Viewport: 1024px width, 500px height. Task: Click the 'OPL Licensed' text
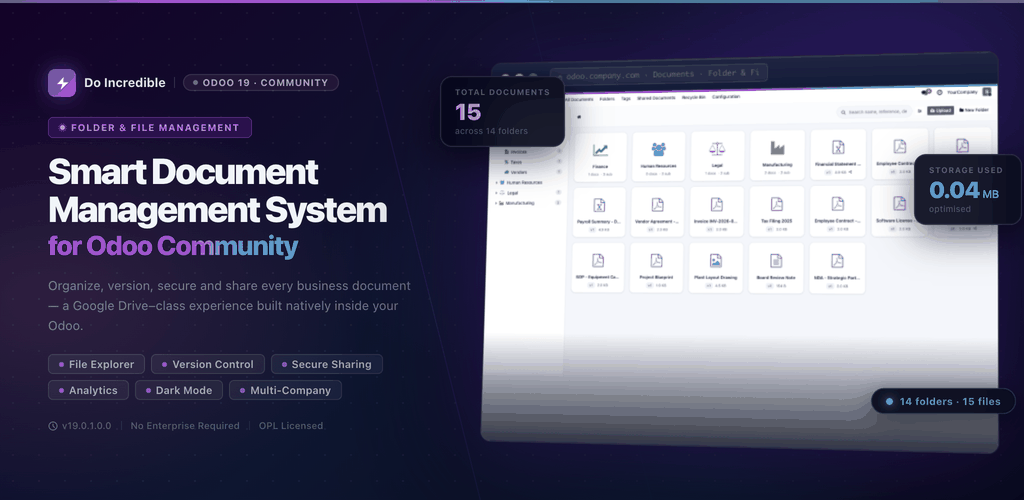[291, 426]
